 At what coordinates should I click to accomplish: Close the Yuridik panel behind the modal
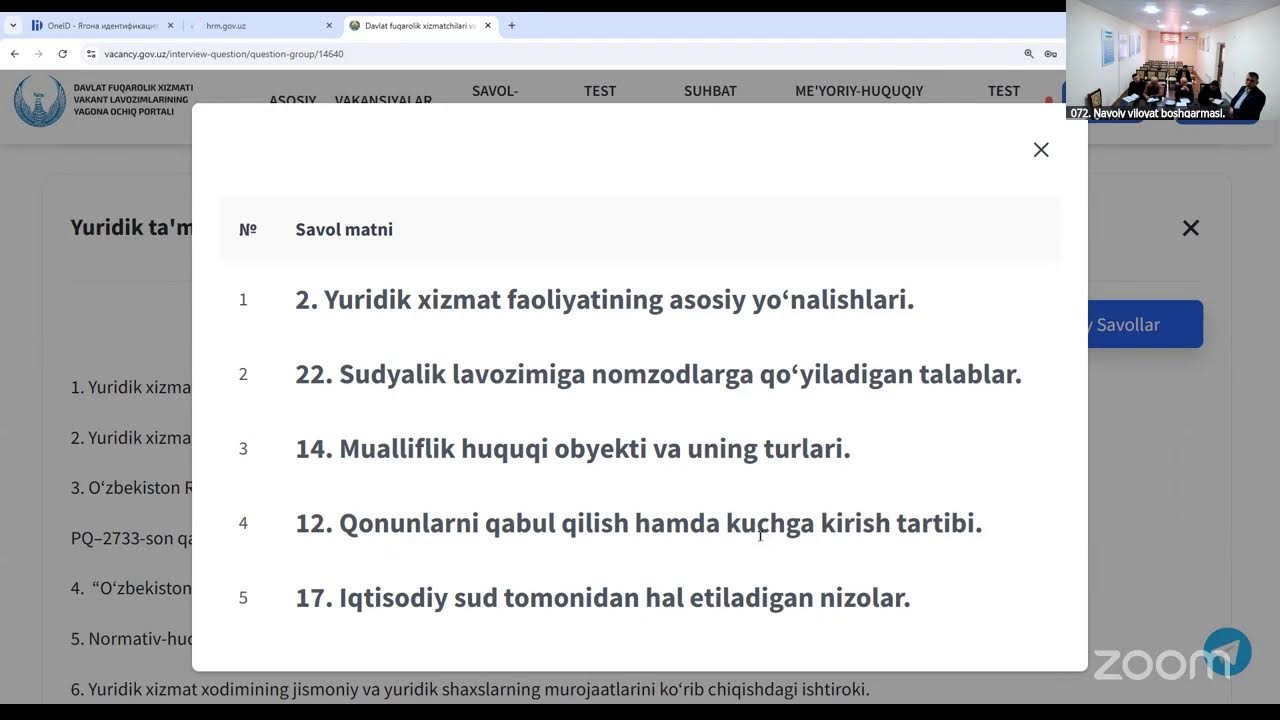(1190, 228)
